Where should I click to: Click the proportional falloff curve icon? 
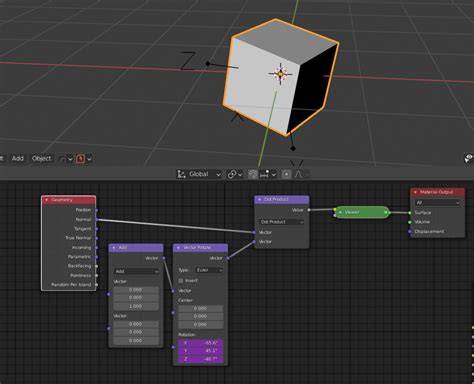click(x=298, y=174)
